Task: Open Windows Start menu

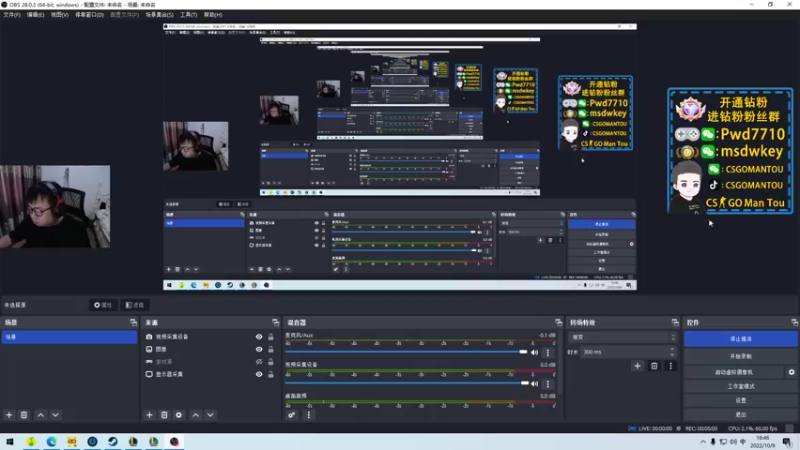Action: [10, 441]
